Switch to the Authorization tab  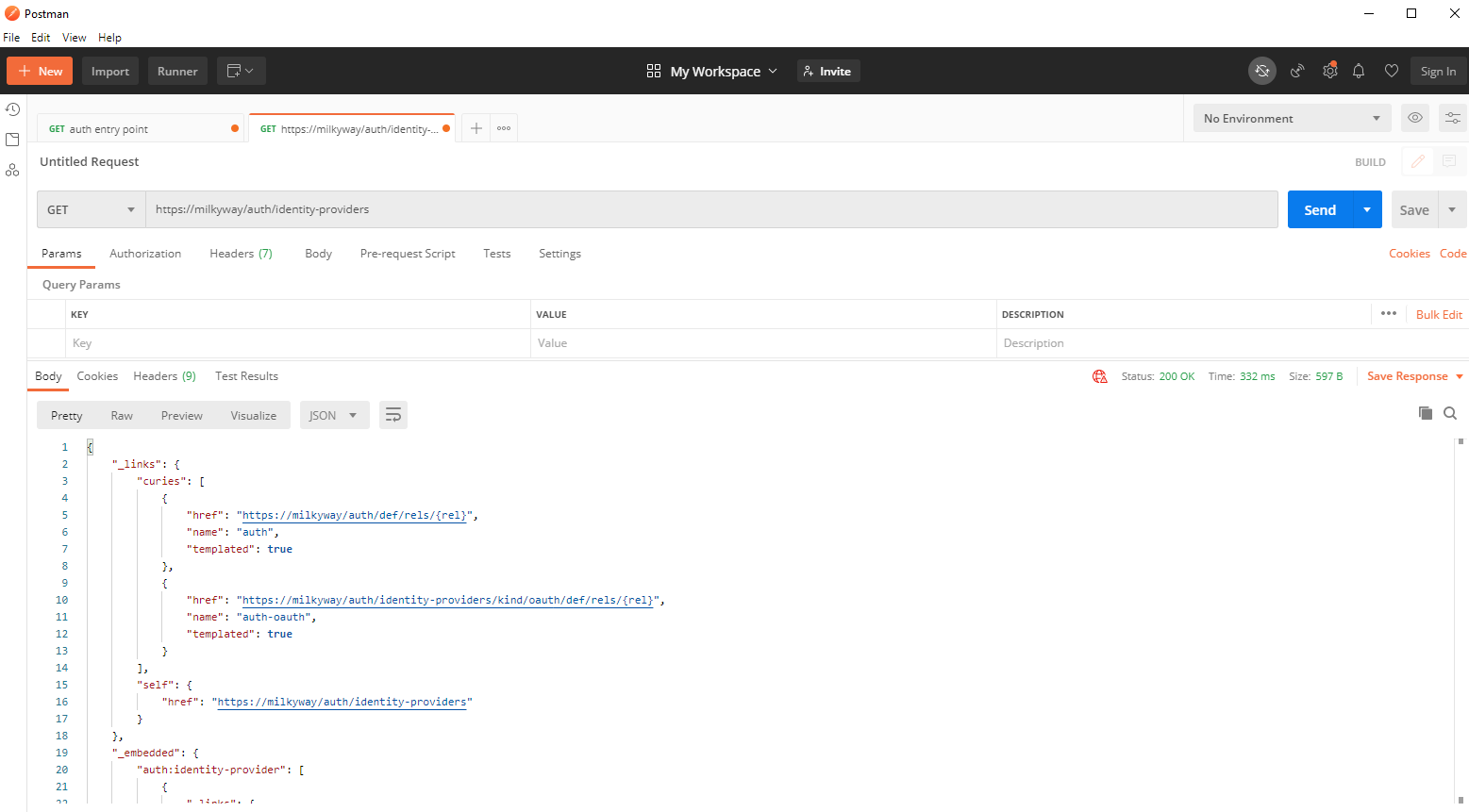(145, 254)
